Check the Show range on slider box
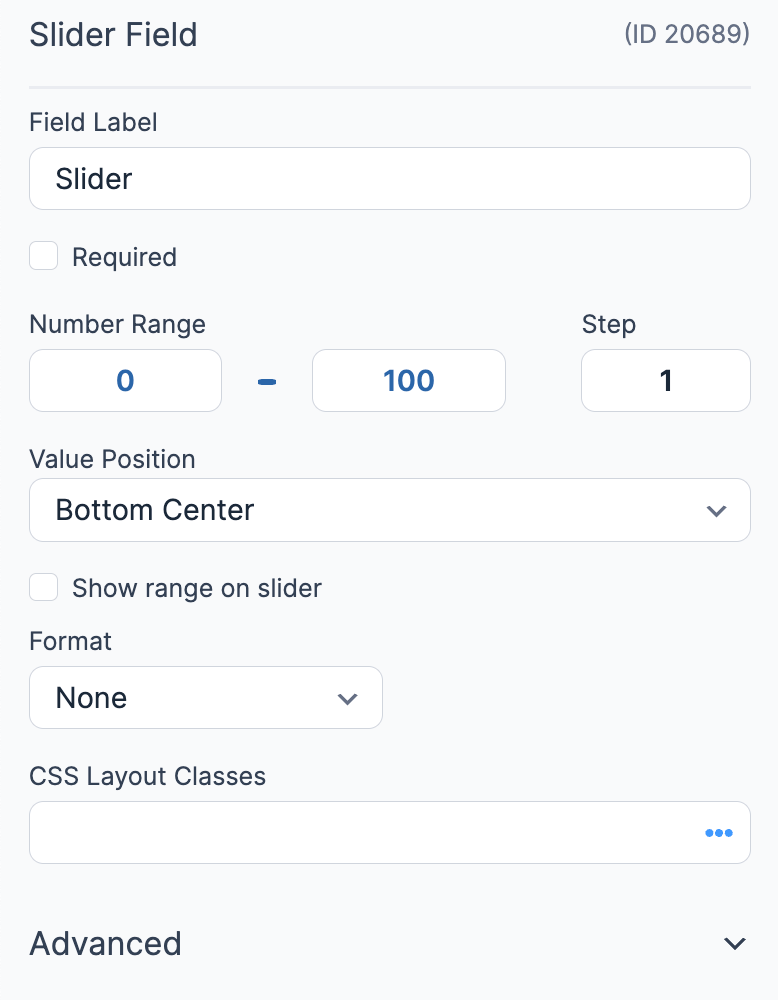Image resolution: width=780 pixels, height=1000 pixels. (43, 587)
